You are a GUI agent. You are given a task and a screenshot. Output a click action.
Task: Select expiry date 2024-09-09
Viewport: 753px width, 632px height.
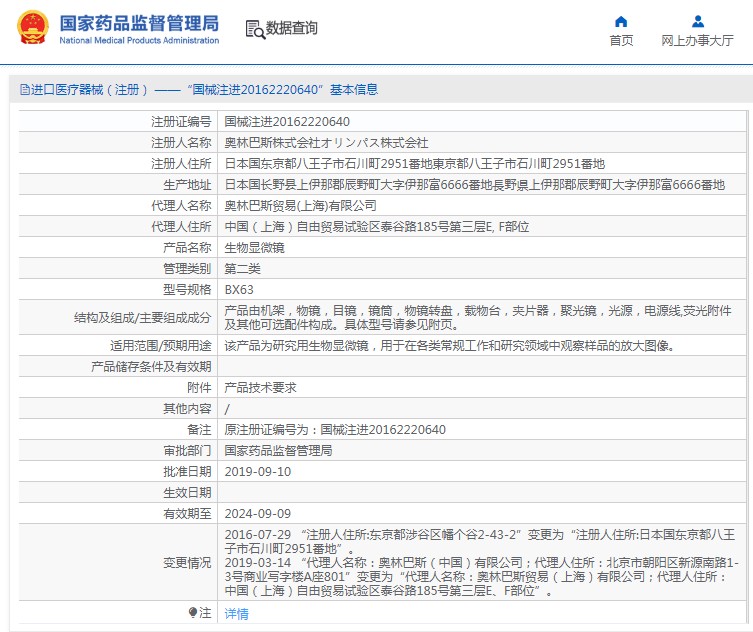coord(258,514)
